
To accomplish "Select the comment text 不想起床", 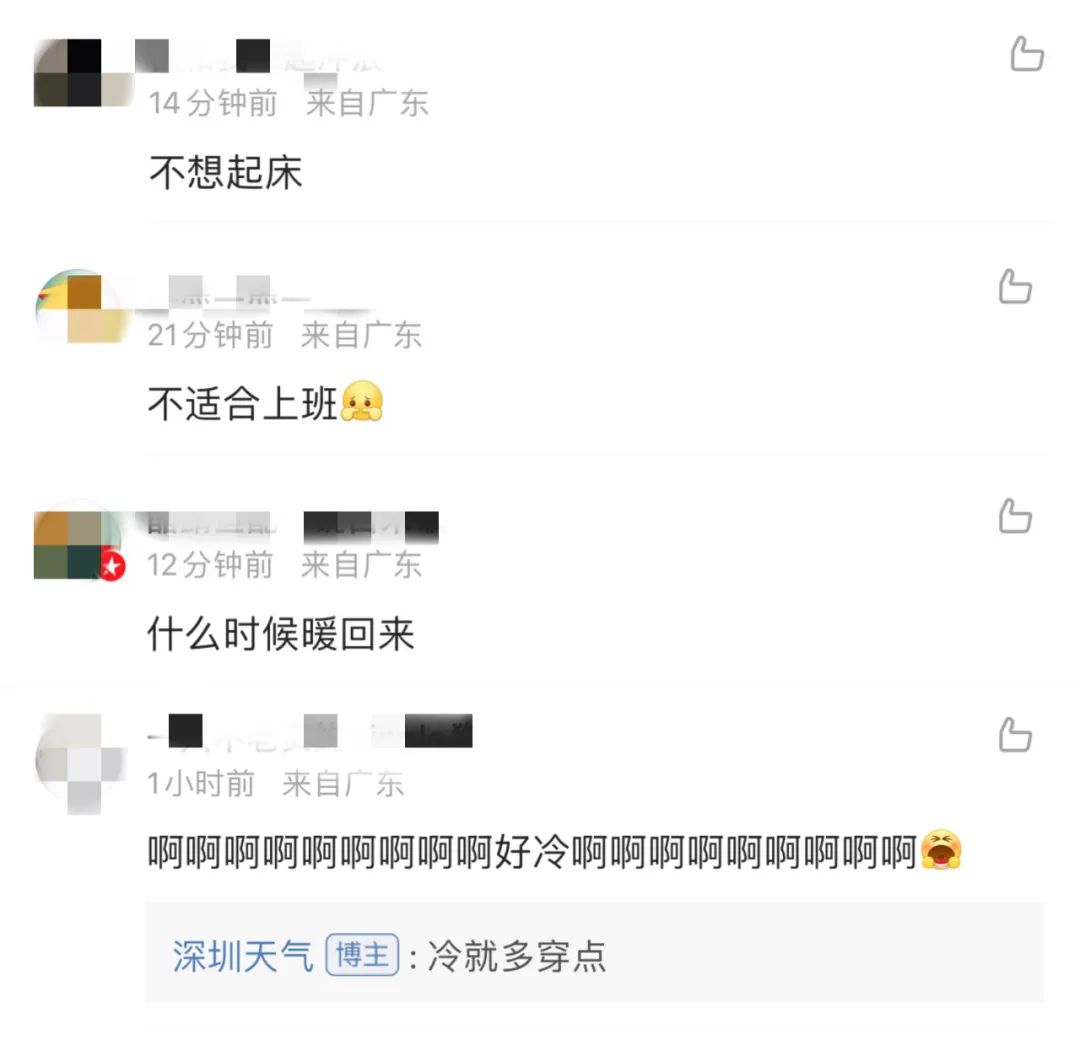I will [x=226, y=171].
